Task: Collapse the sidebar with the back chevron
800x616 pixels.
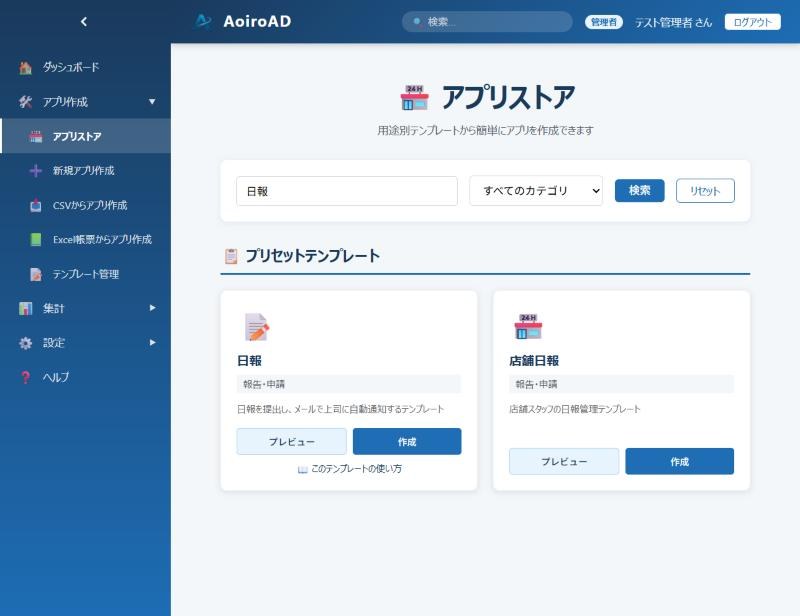Action: click(84, 21)
